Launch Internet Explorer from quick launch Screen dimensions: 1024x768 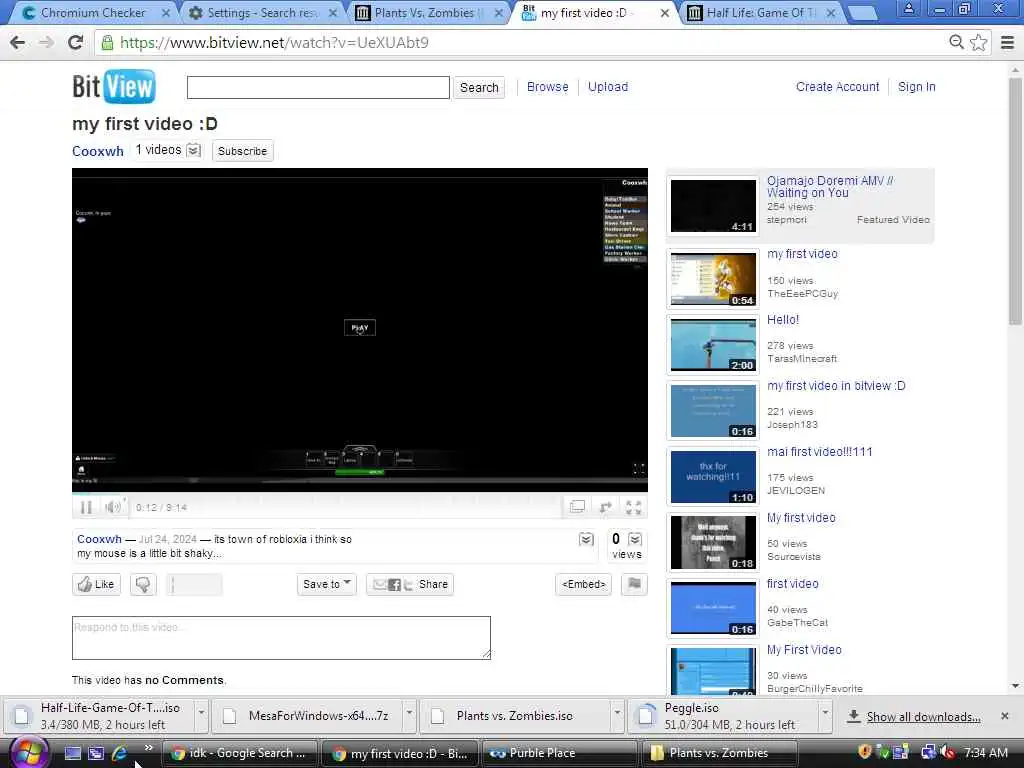[120, 753]
